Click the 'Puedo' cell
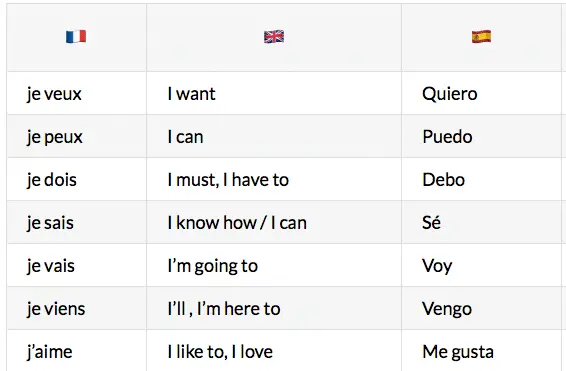The image size is (566, 371). [x=482, y=136]
